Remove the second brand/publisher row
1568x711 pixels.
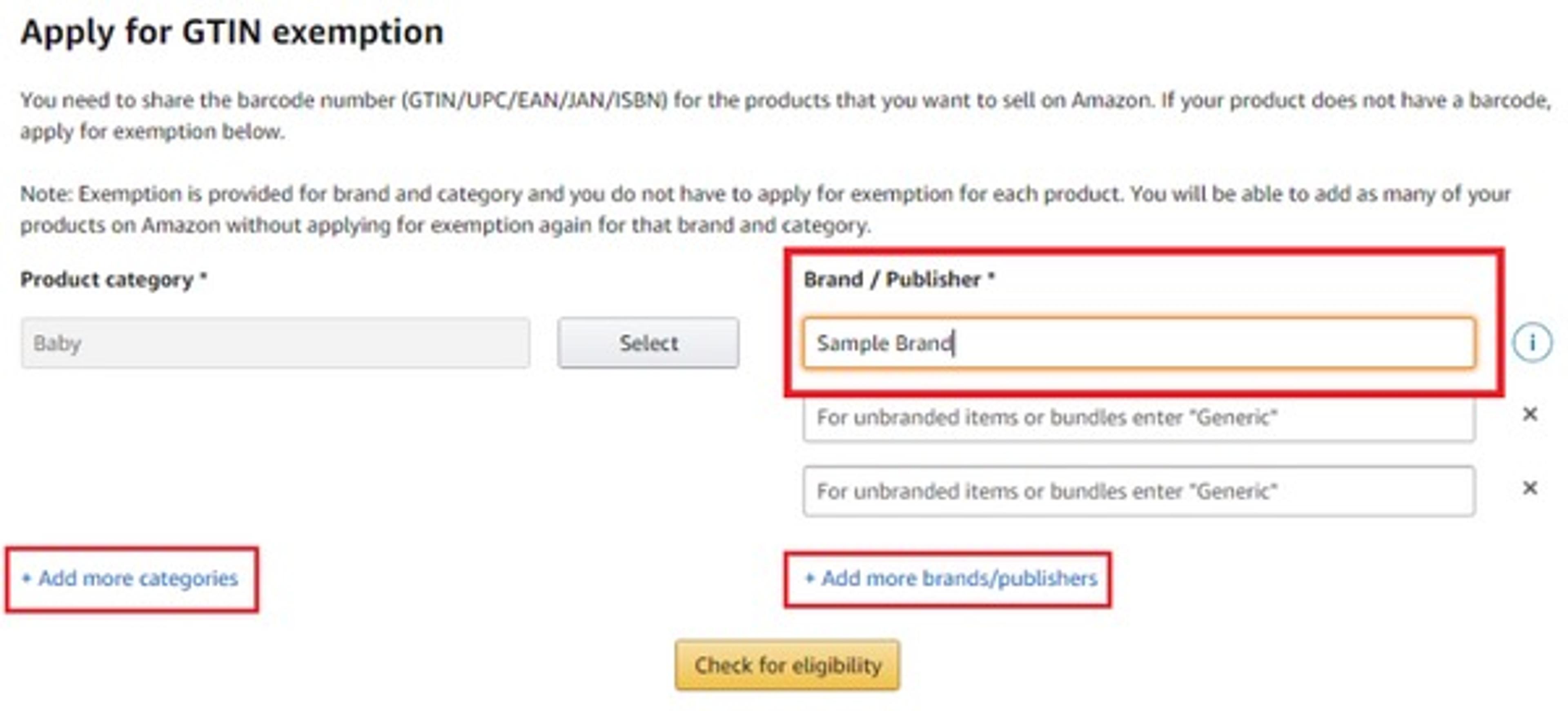click(x=1530, y=415)
